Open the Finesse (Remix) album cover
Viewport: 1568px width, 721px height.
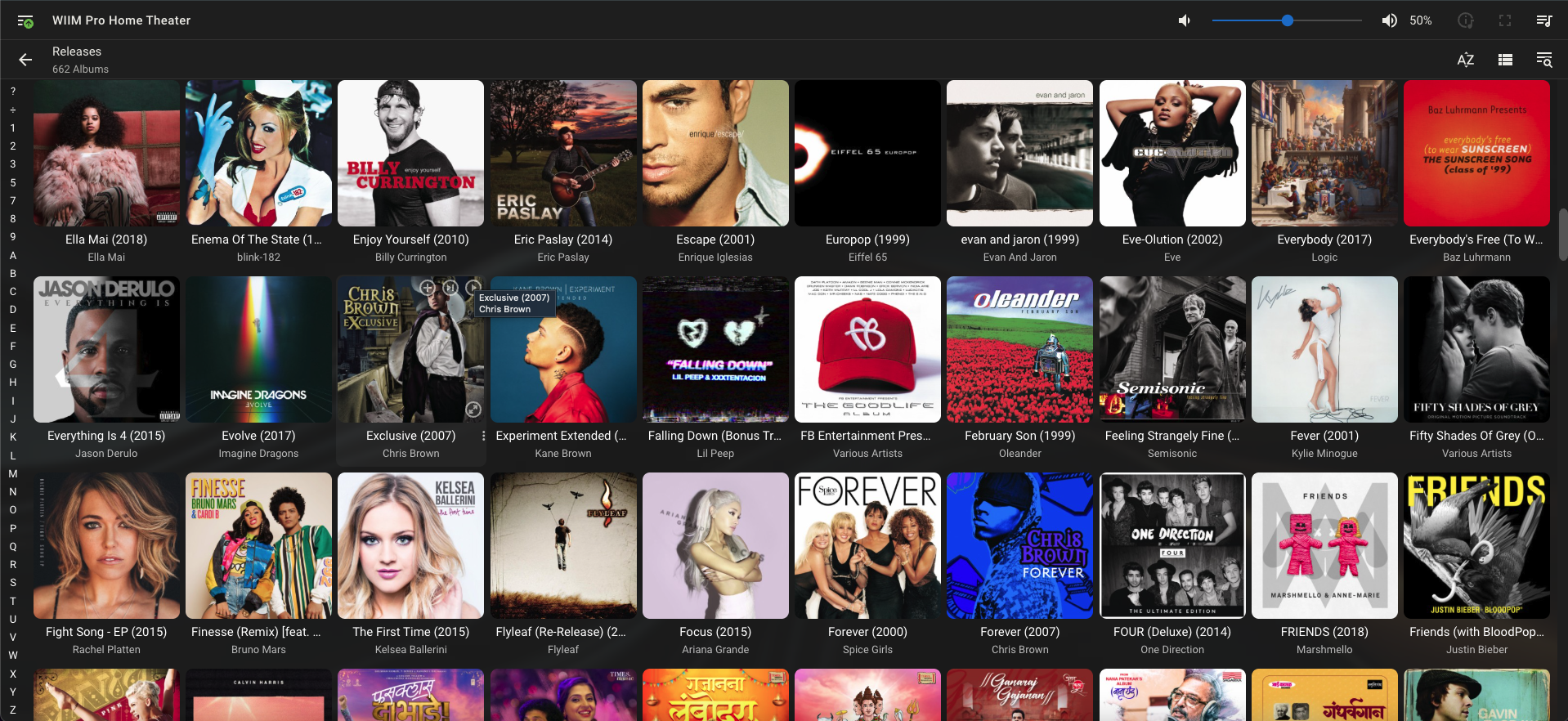(258, 545)
